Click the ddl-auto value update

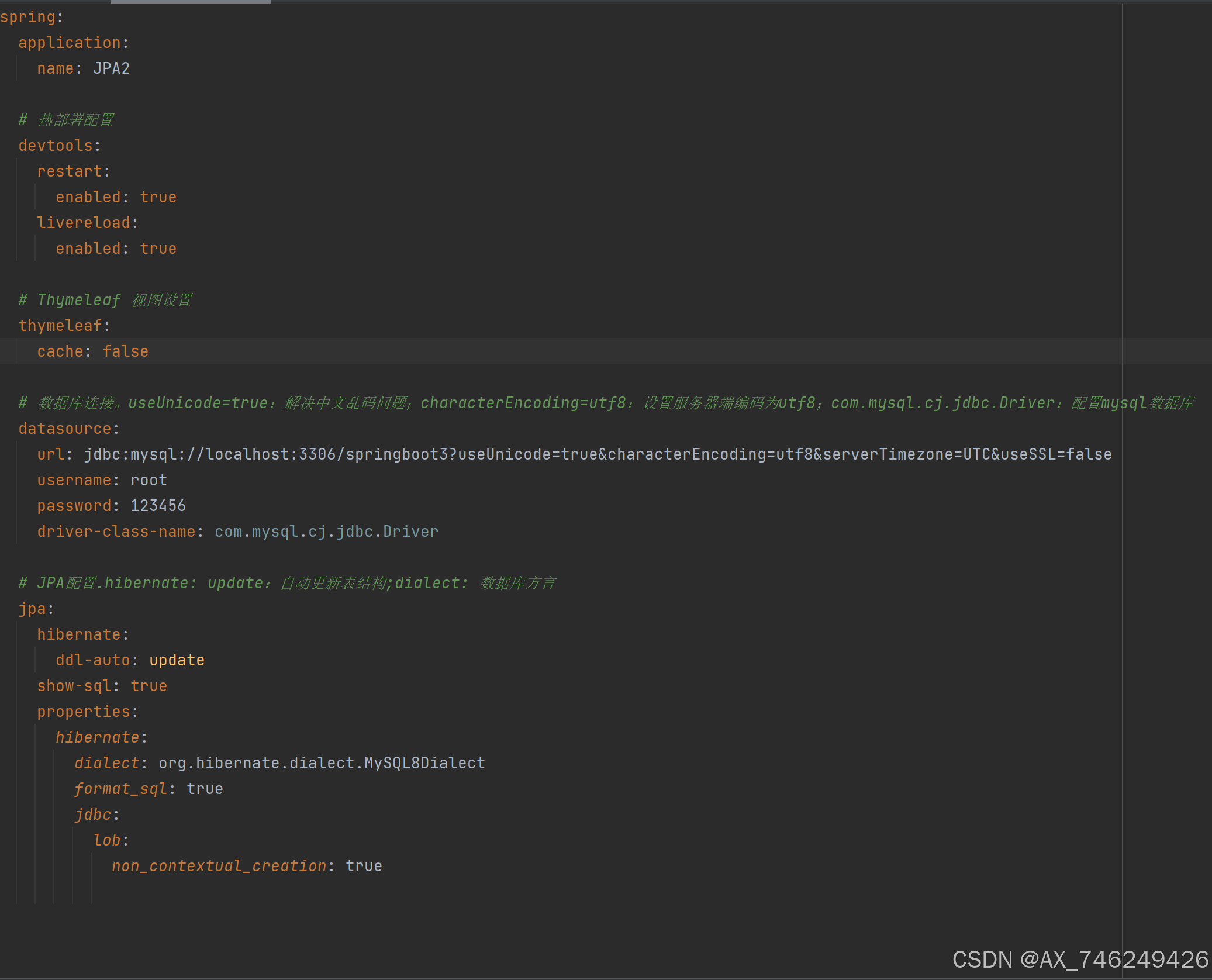177,660
